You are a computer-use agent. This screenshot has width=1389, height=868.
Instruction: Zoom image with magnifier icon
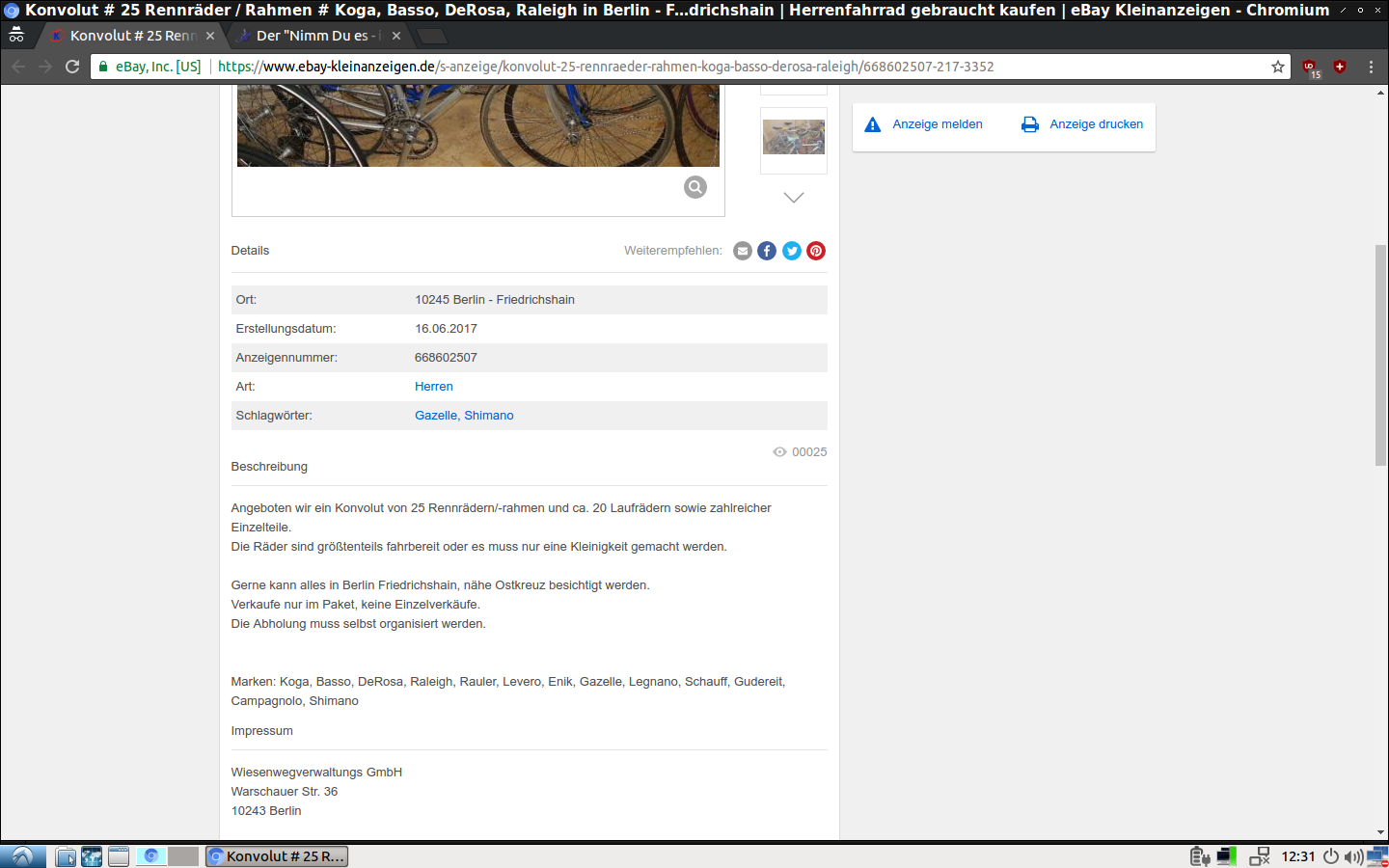coord(695,187)
